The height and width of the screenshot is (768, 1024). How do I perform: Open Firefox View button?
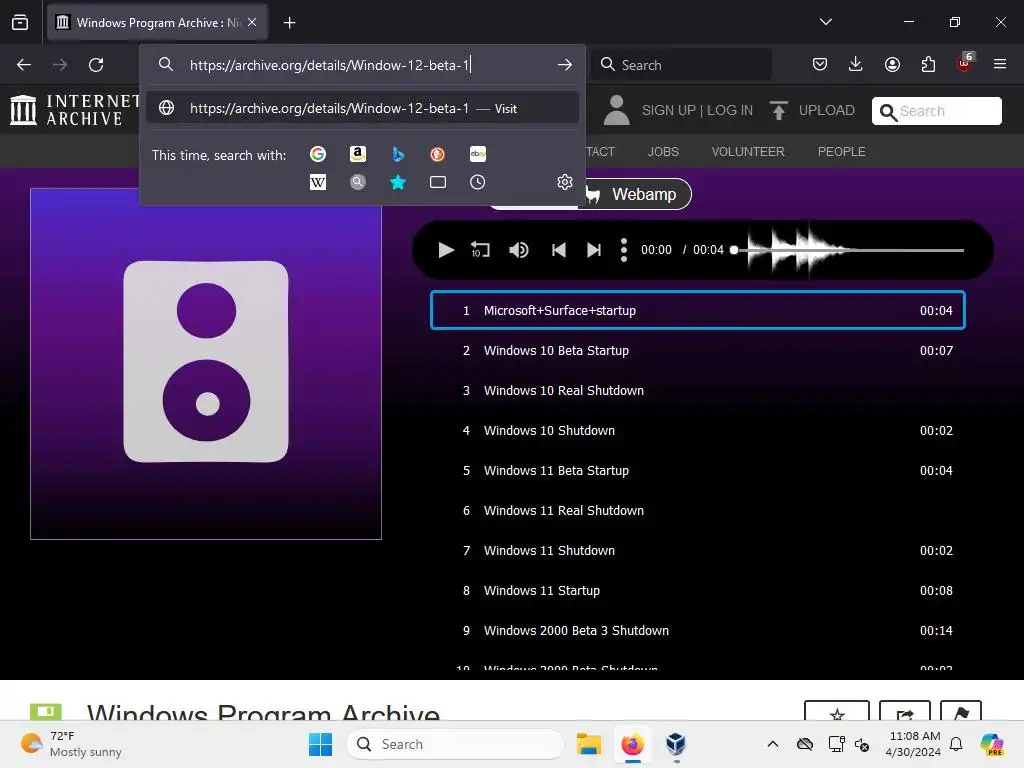[x=20, y=22]
